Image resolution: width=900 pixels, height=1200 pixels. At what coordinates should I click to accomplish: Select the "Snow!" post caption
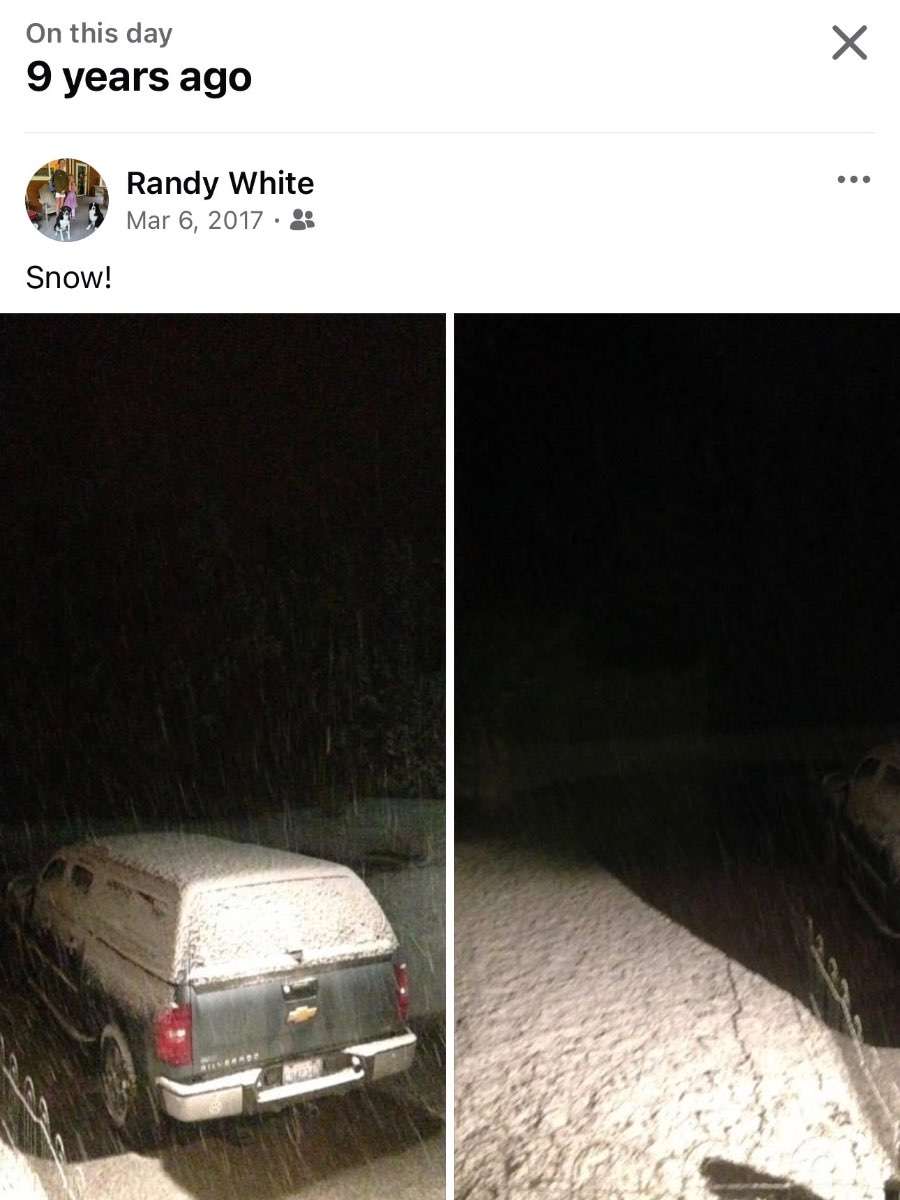[69, 277]
